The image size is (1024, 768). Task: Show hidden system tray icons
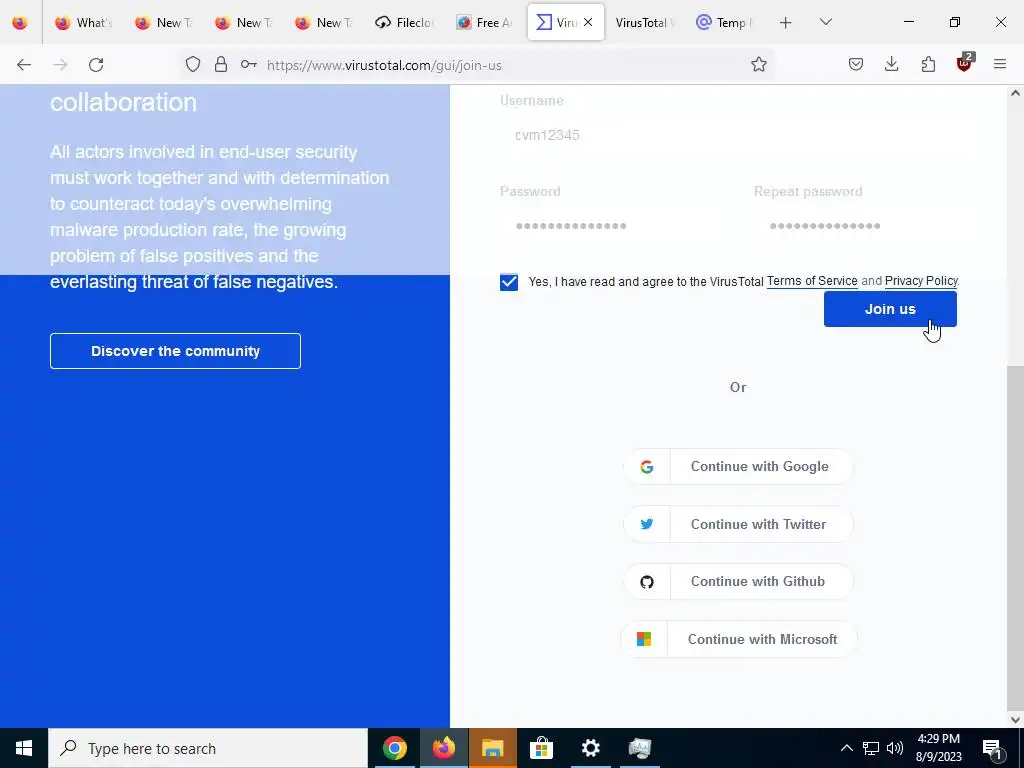click(x=846, y=748)
